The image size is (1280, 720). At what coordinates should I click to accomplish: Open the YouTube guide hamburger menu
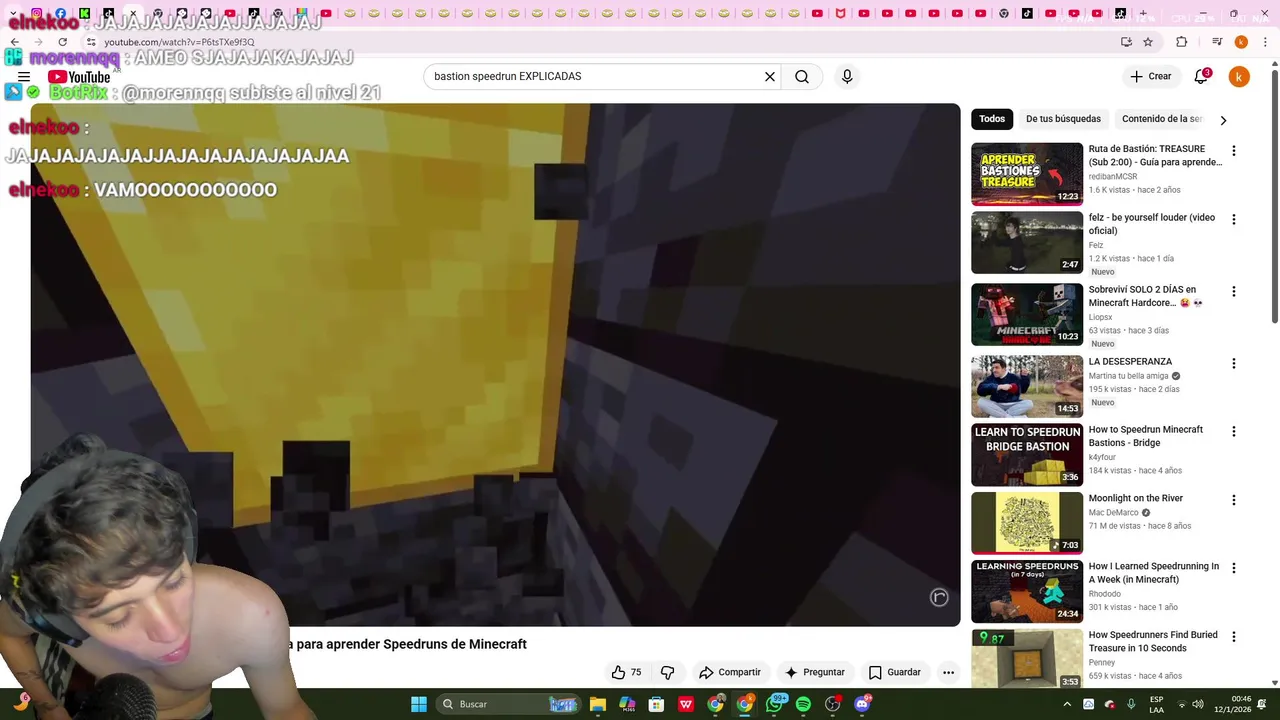[x=24, y=77]
